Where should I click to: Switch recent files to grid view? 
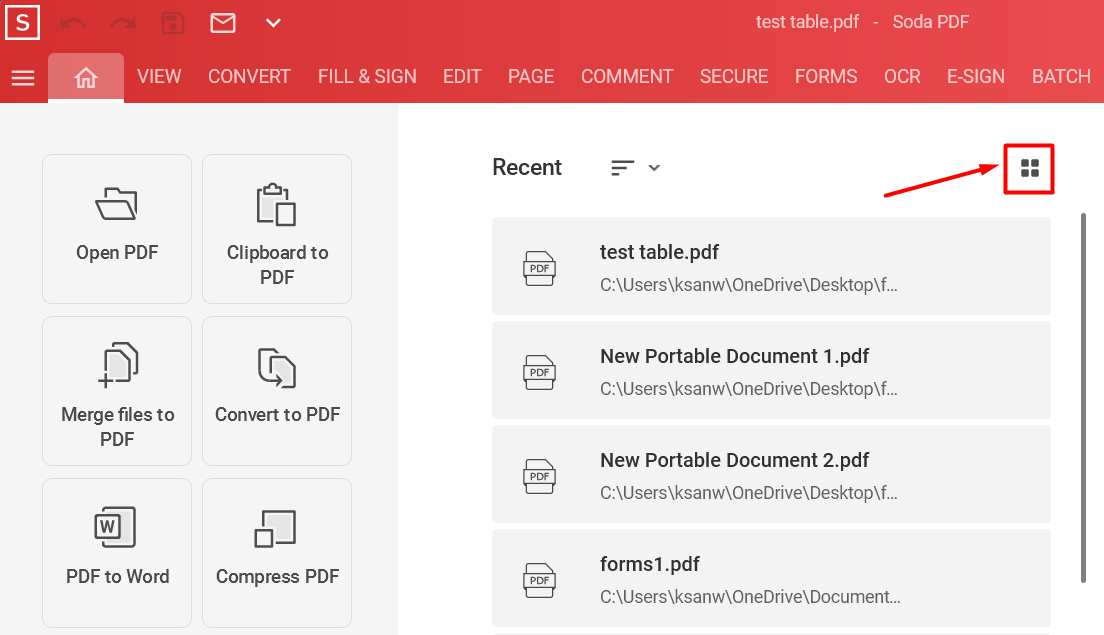pyautogui.click(x=1029, y=168)
